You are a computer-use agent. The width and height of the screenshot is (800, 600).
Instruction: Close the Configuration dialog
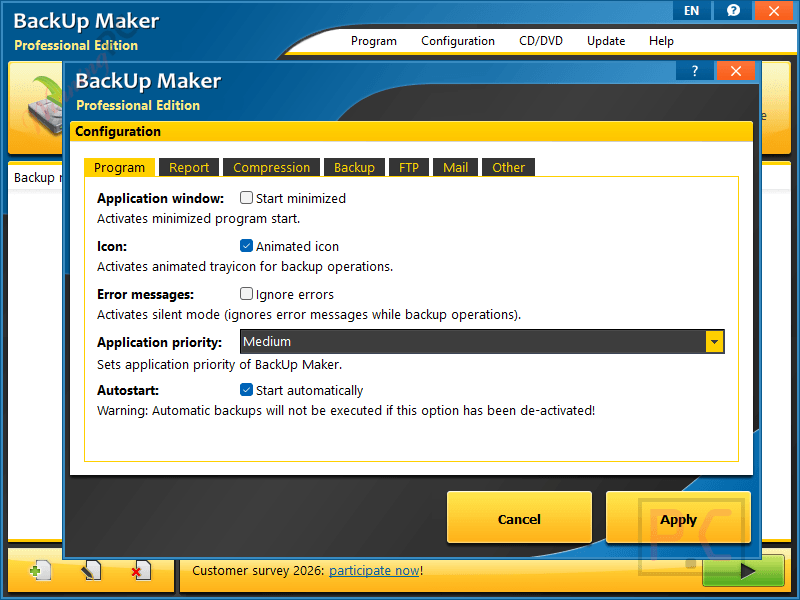736,71
